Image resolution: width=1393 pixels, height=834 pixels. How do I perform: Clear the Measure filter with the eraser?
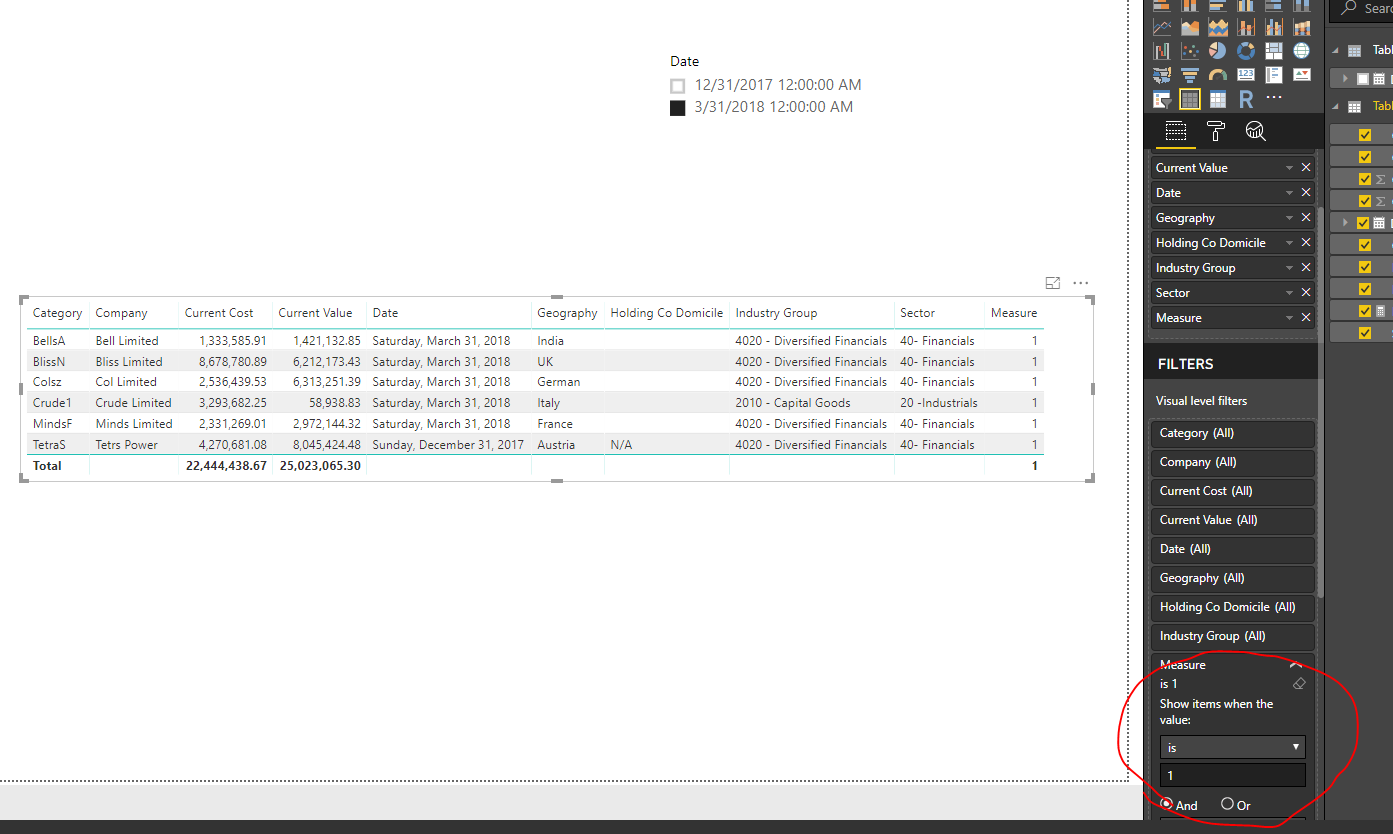(x=1299, y=684)
